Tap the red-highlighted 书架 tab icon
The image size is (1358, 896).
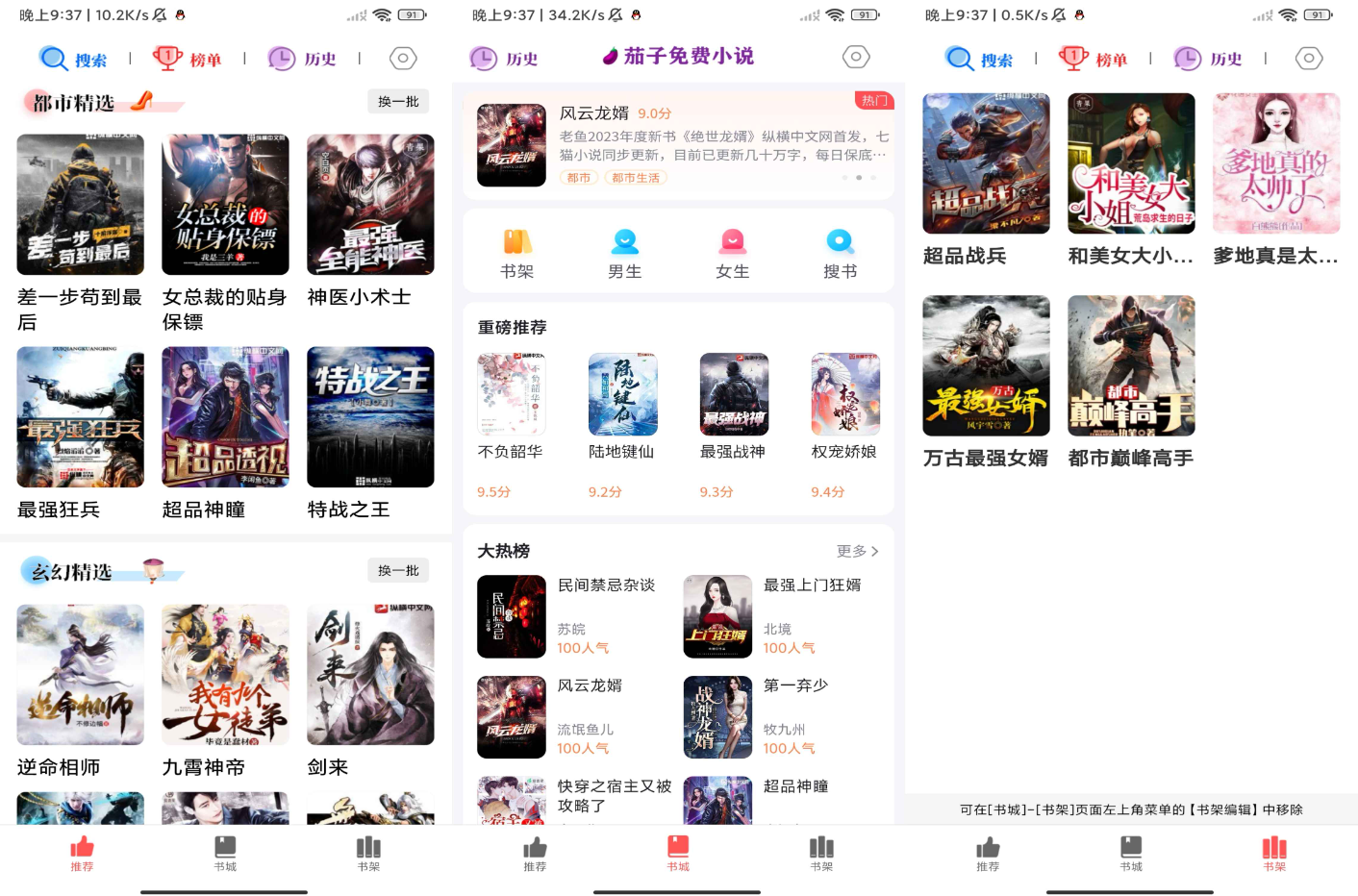point(1274,847)
